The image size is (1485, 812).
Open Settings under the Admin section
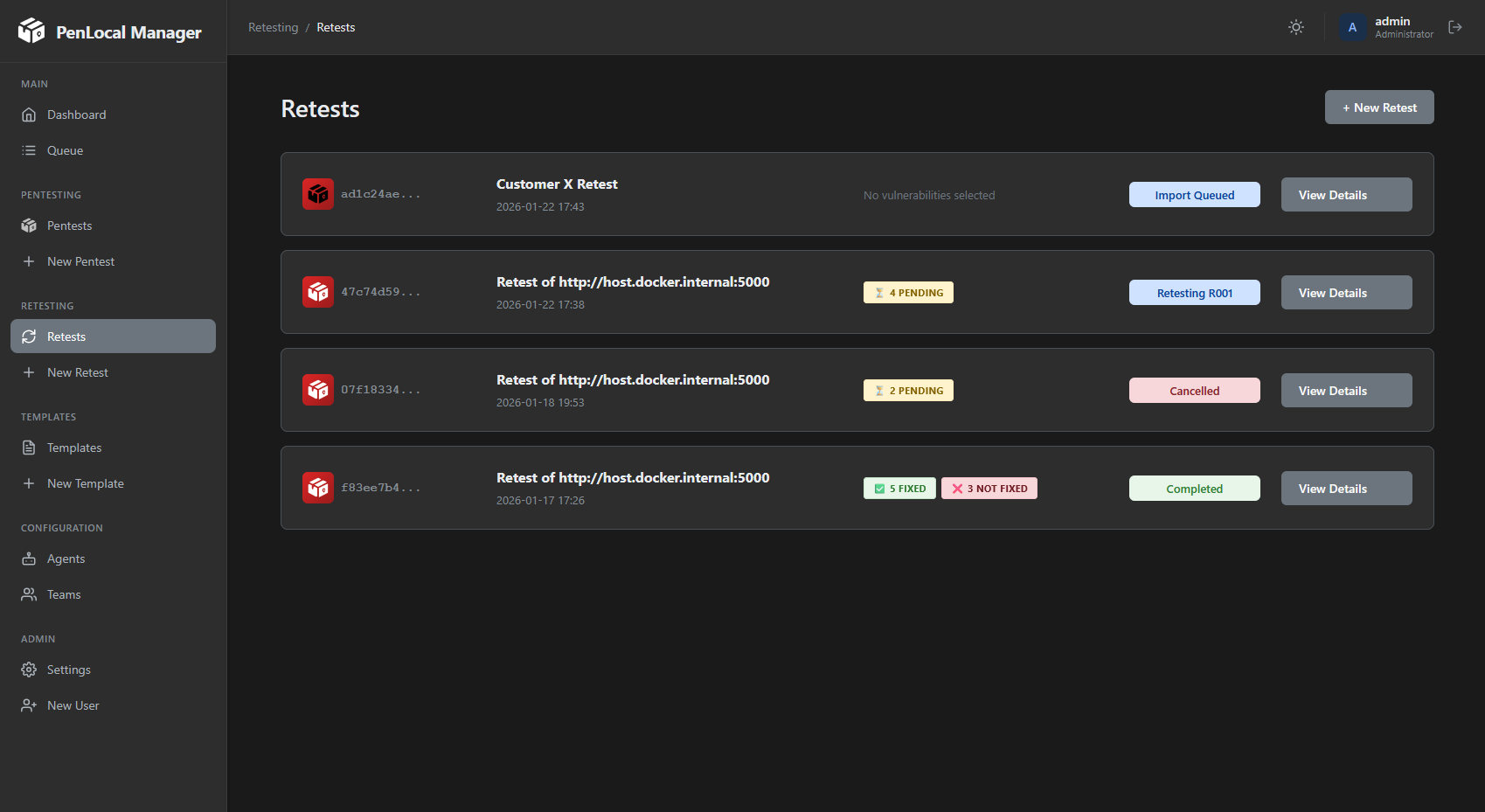point(68,669)
